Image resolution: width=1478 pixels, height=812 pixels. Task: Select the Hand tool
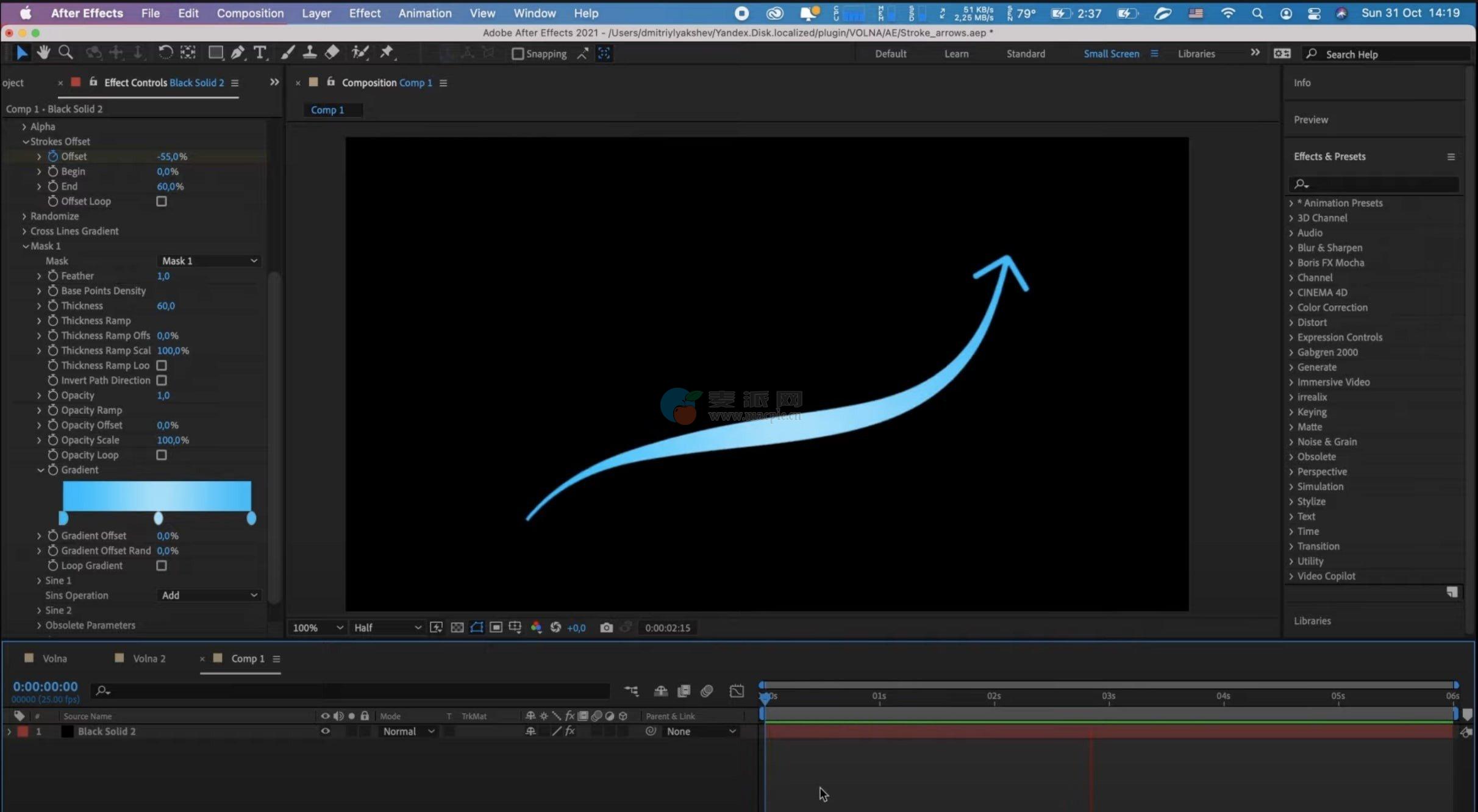click(43, 53)
